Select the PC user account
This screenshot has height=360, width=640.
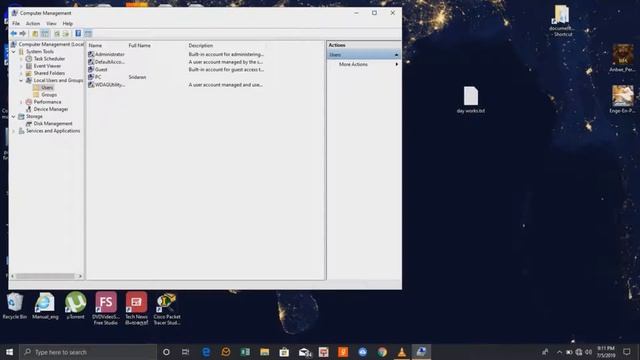click(x=98, y=77)
